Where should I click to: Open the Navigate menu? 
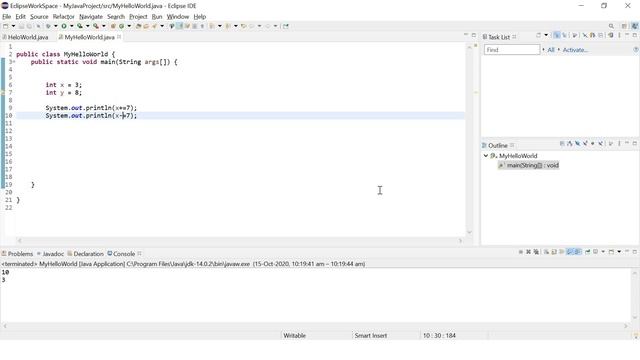click(x=91, y=17)
